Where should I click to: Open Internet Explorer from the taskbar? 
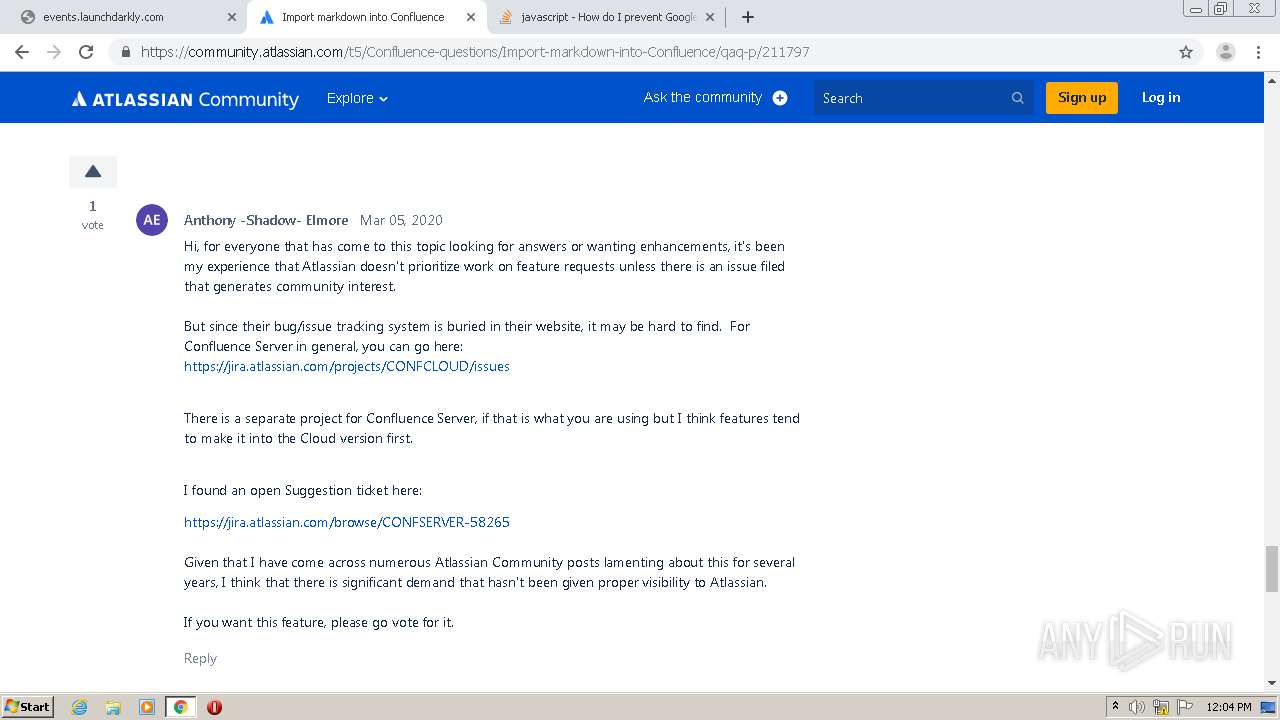tap(80, 707)
